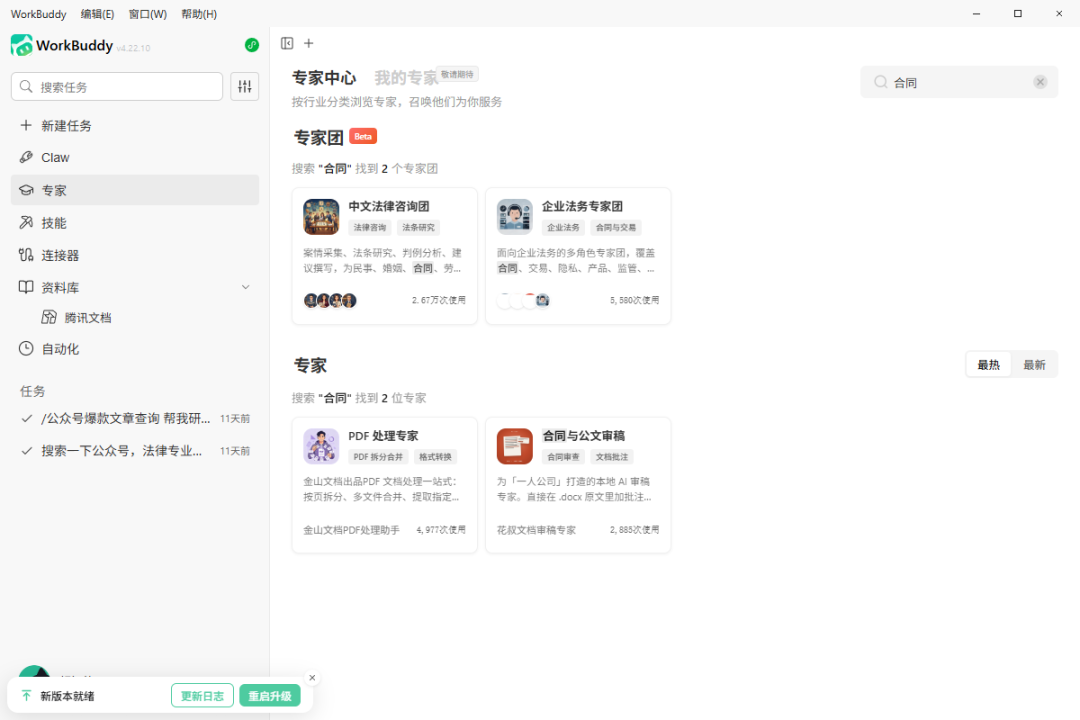Click the WorkBuddy logo icon
This screenshot has width=1080, height=720.
tap(21, 45)
